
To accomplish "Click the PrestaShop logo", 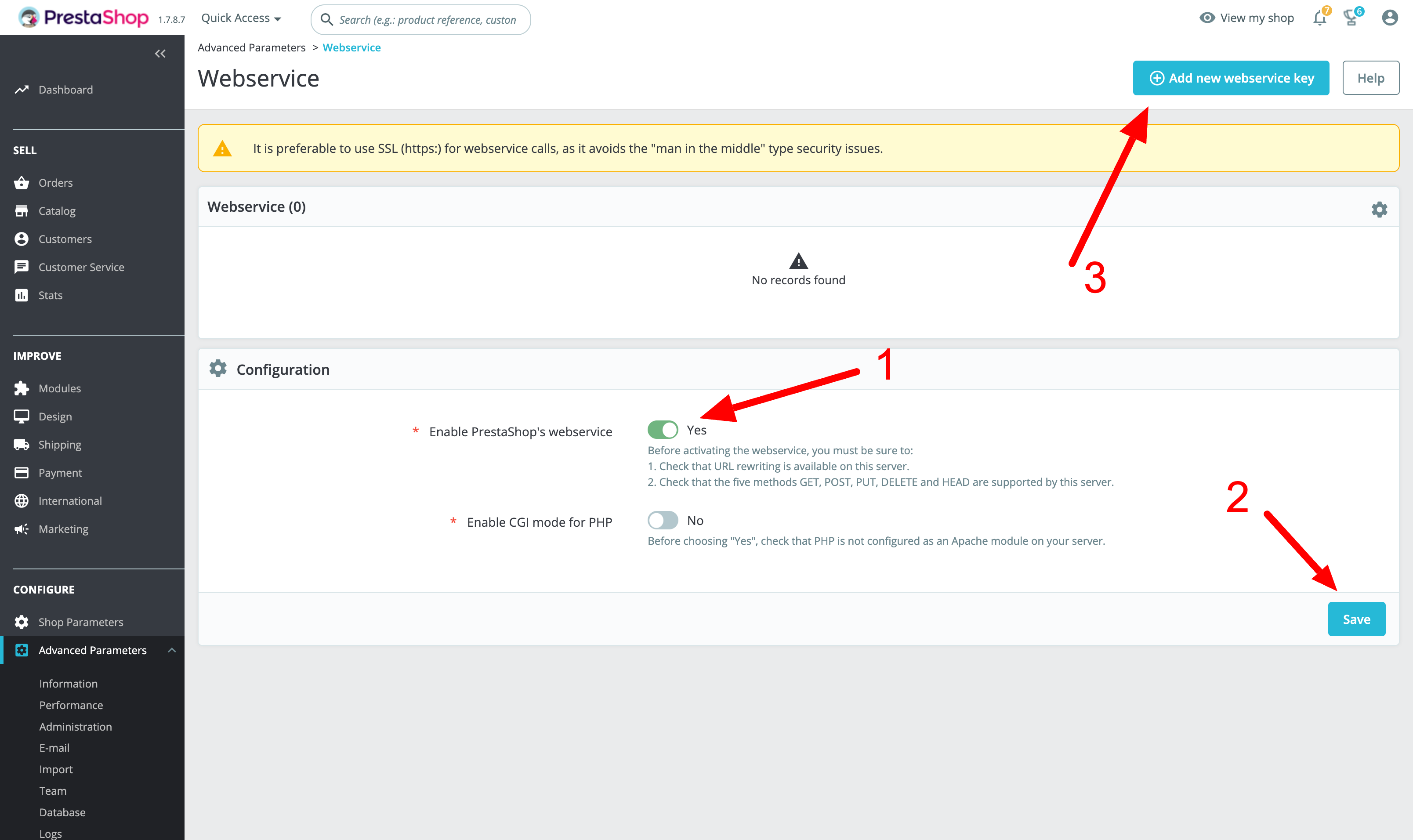I will point(83,18).
